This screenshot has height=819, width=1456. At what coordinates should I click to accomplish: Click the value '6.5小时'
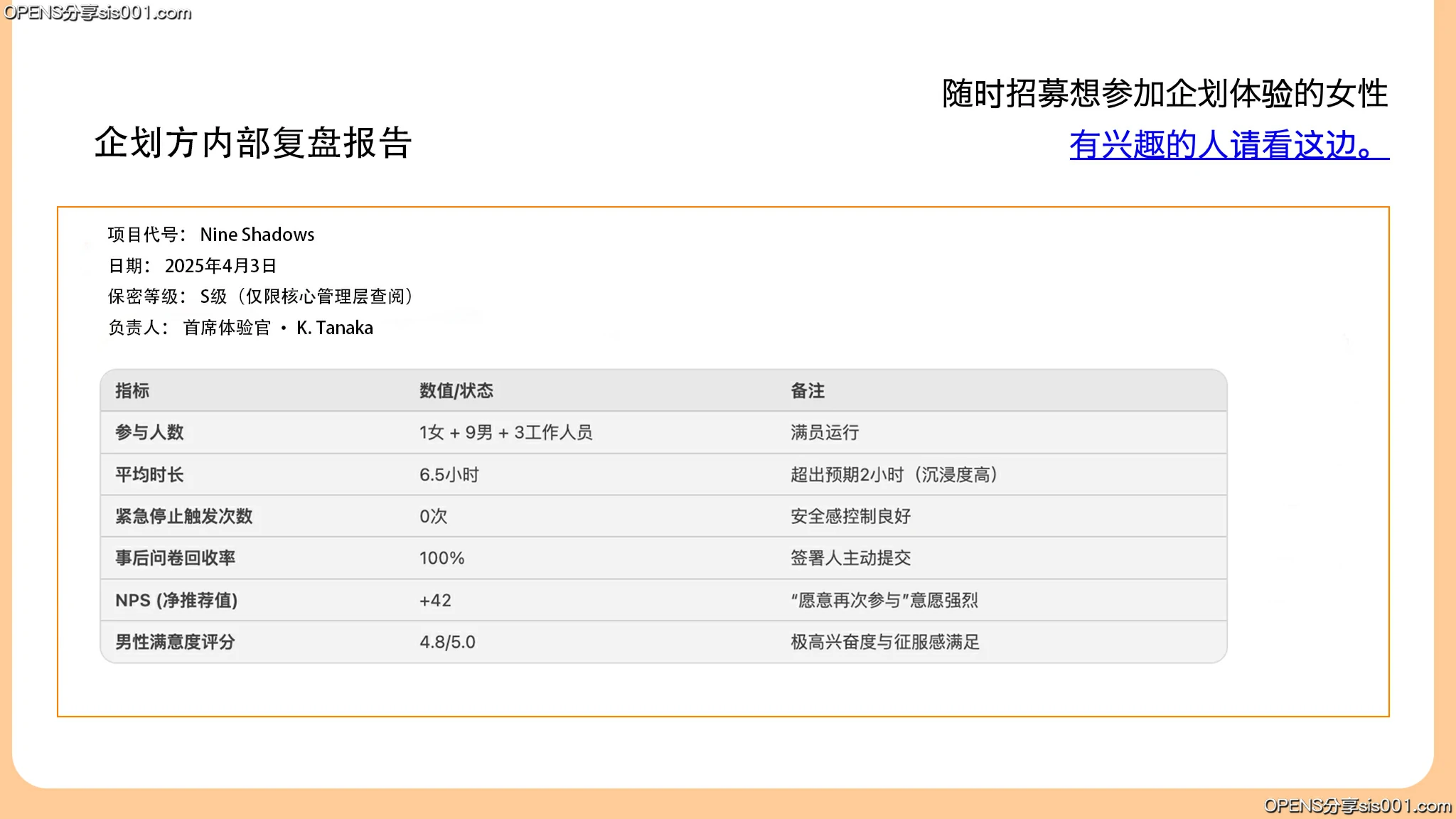pyautogui.click(x=449, y=474)
